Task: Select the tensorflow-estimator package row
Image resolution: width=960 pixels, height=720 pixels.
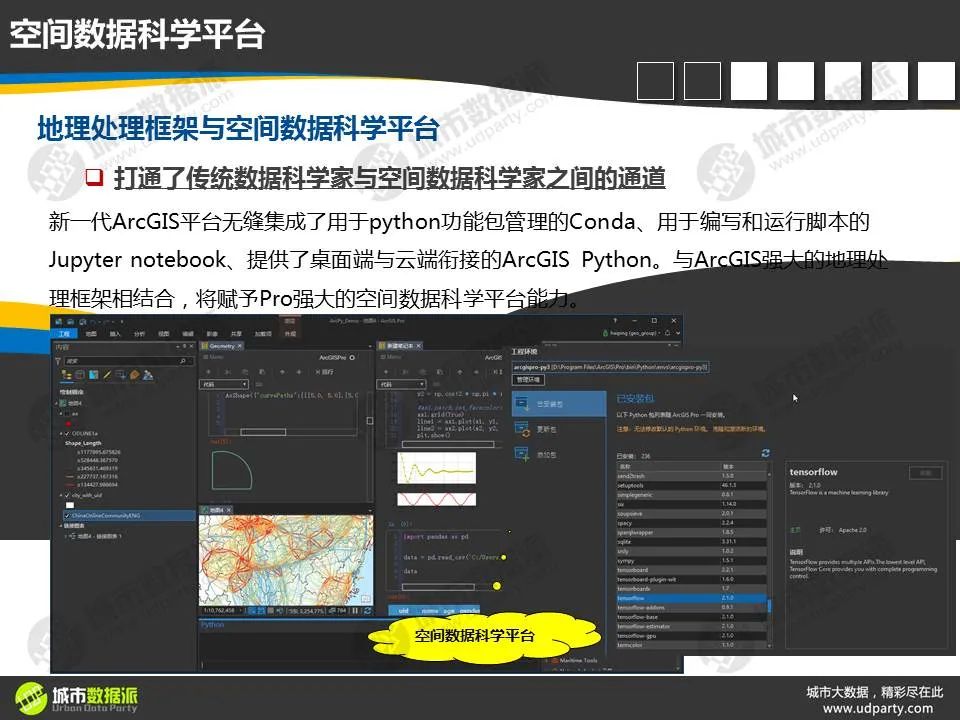Action: click(x=691, y=626)
